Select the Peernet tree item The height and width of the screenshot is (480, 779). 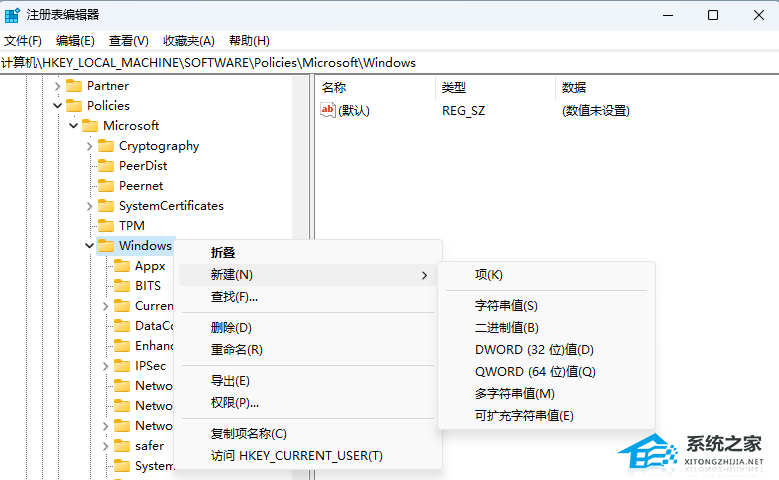click(x=141, y=186)
